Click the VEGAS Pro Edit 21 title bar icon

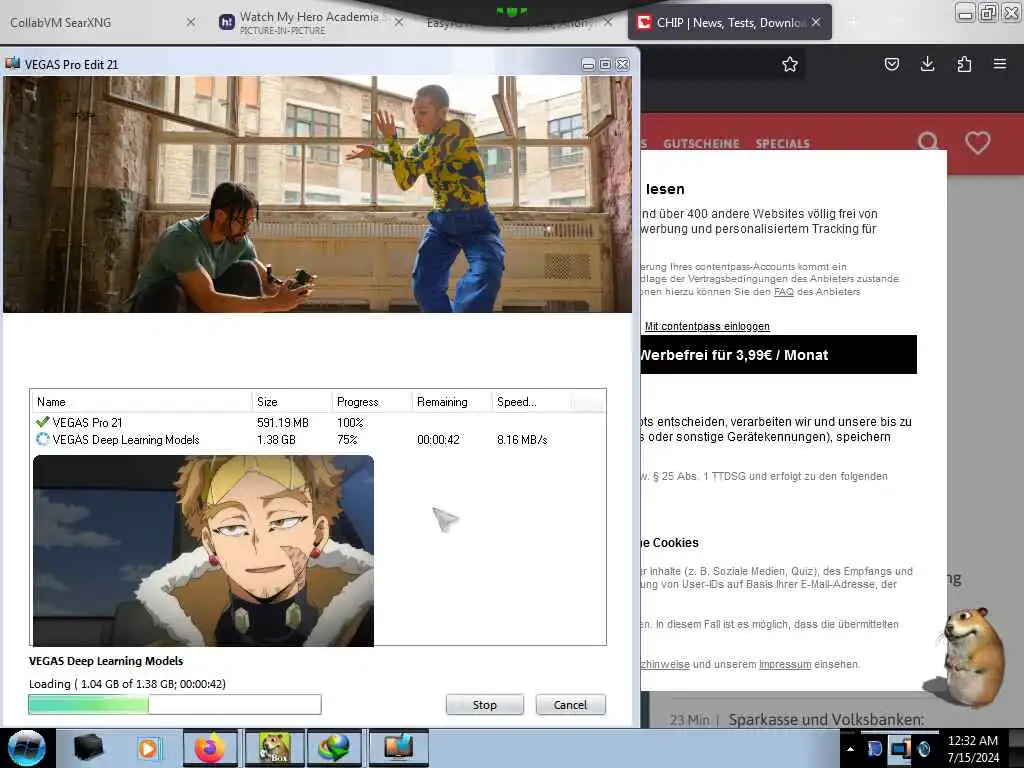coord(12,63)
